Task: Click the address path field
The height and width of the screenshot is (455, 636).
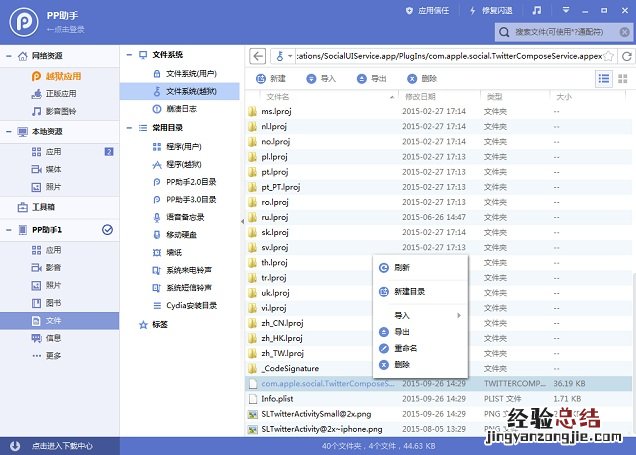Action: click(x=448, y=56)
